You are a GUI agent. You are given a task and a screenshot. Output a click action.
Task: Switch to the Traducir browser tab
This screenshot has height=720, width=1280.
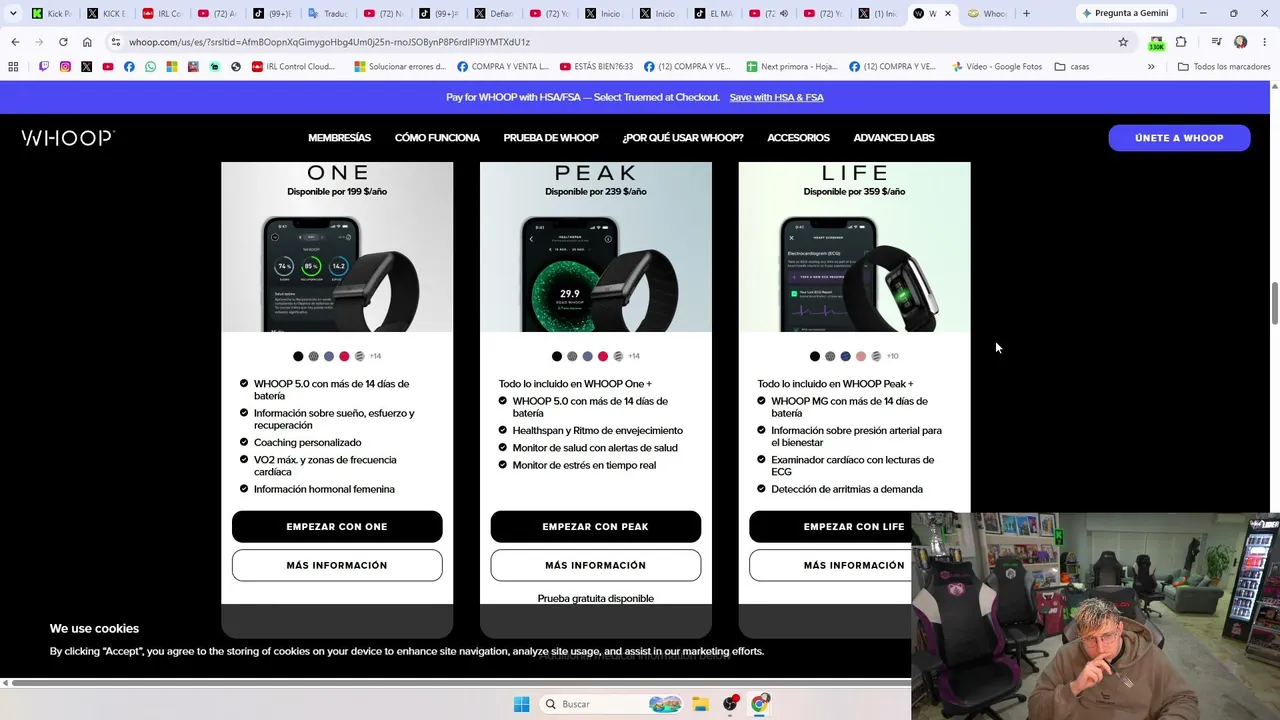point(327,13)
